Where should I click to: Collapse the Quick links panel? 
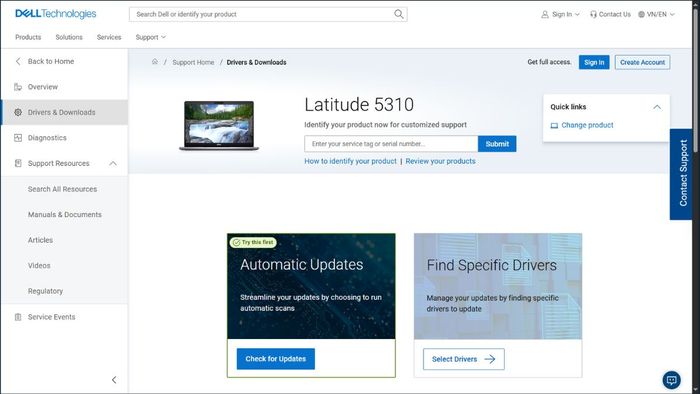pyautogui.click(x=657, y=107)
